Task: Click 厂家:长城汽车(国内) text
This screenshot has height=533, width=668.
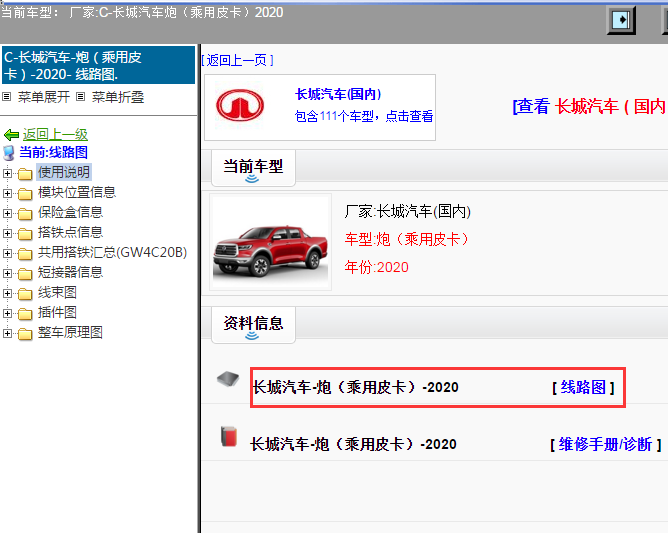Action: pos(408,211)
